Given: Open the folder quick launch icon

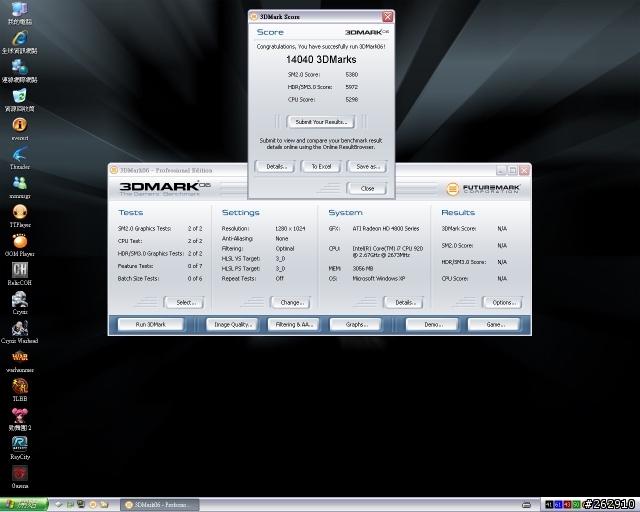Looking at the screenshot, I should coord(104,505).
